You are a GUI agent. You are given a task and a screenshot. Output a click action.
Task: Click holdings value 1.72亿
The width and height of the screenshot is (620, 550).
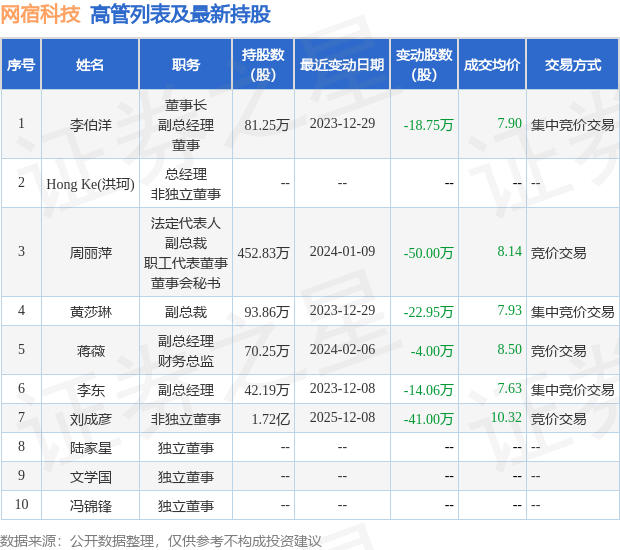[271, 419]
